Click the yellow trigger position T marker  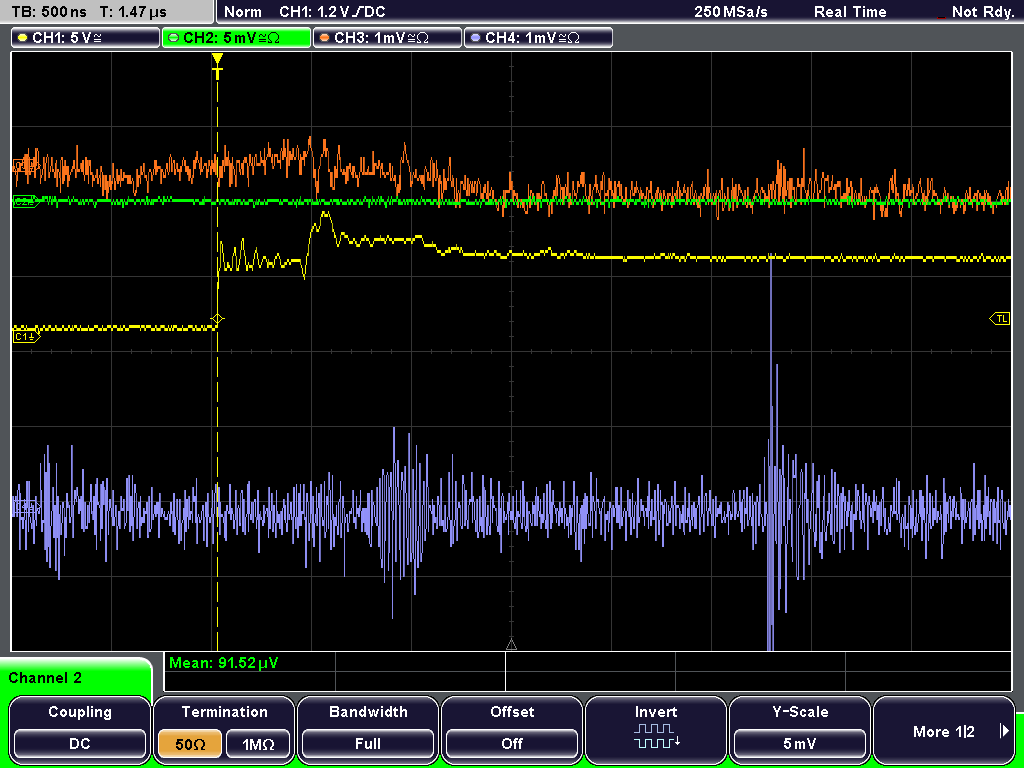pos(217,67)
